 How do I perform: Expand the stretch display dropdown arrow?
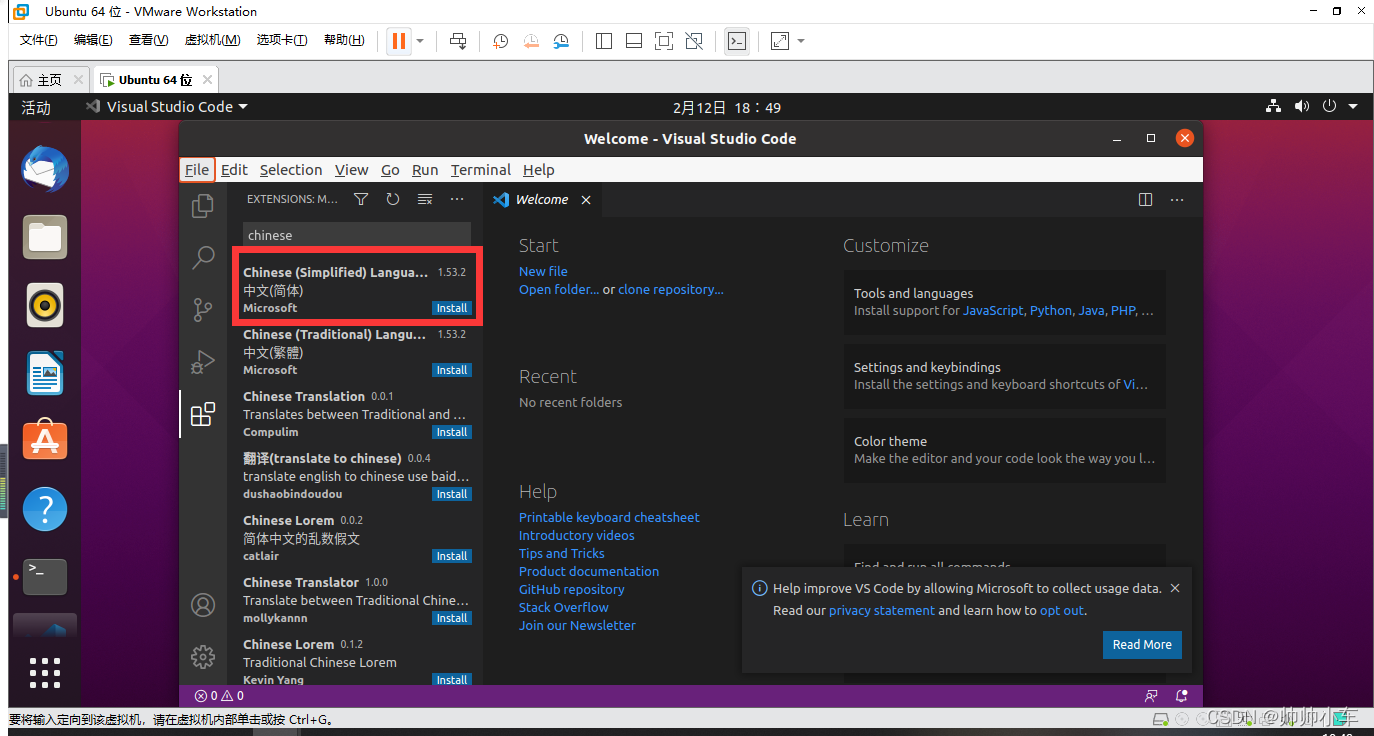click(801, 41)
